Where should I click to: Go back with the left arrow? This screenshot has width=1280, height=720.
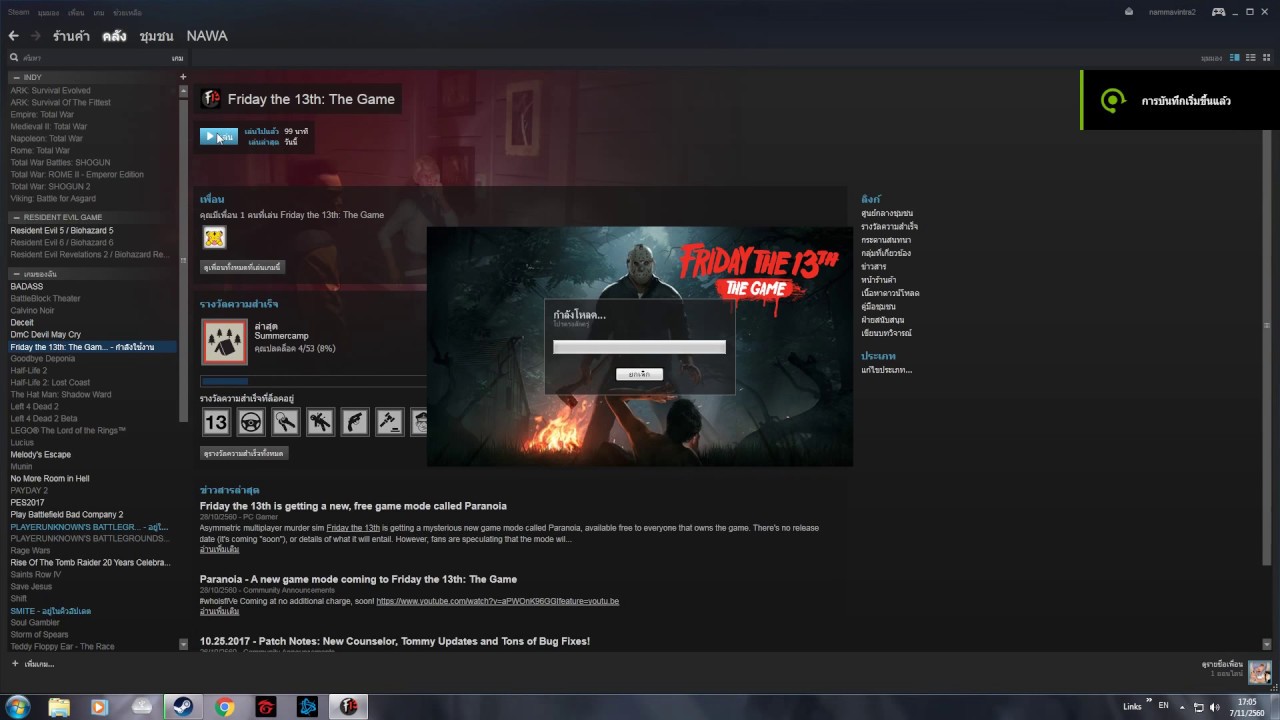pyautogui.click(x=13, y=36)
